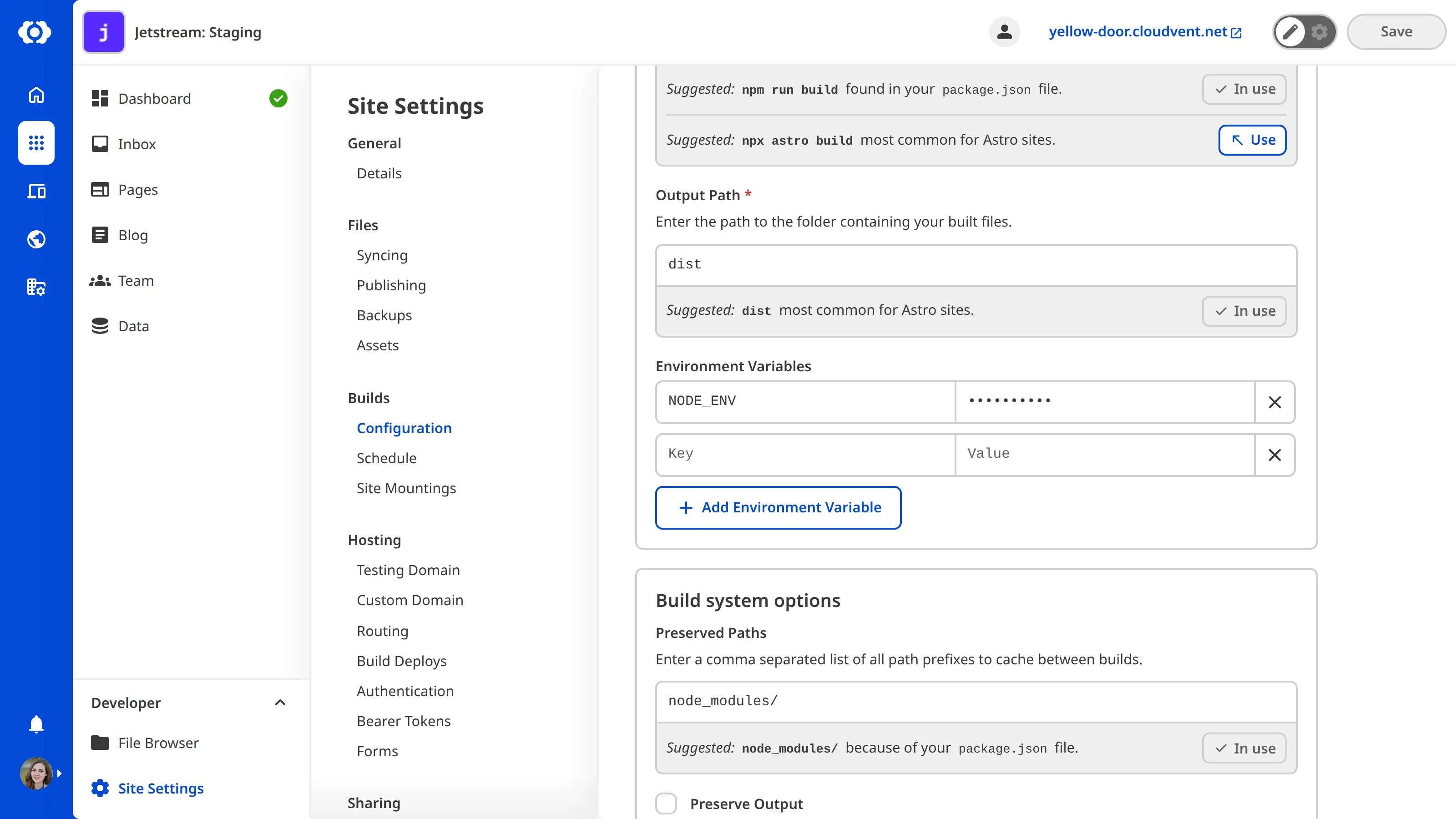Image resolution: width=1456 pixels, height=819 pixels.
Task: Open the devices preview icon in the sidebar
Action: pyautogui.click(x=35, y=191)
